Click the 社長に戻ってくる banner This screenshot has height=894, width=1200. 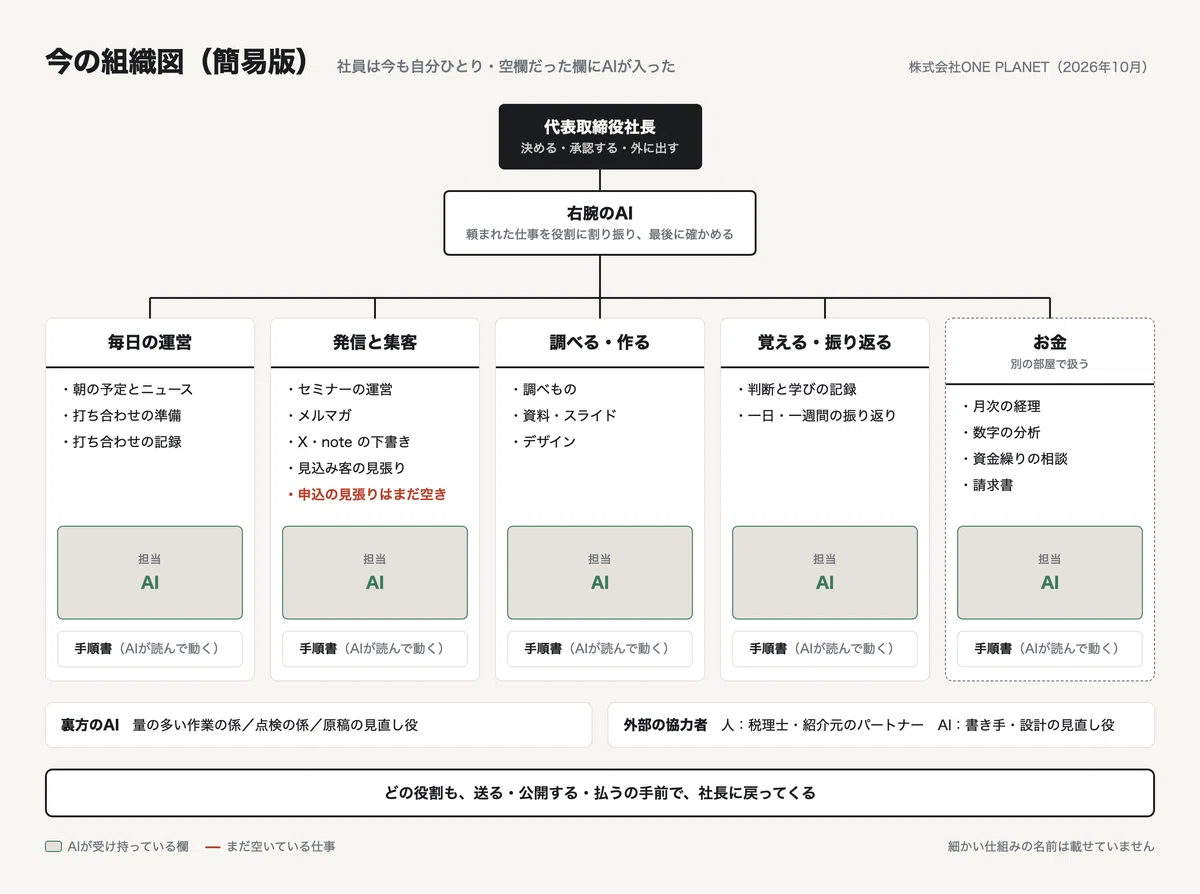[600, 793]
